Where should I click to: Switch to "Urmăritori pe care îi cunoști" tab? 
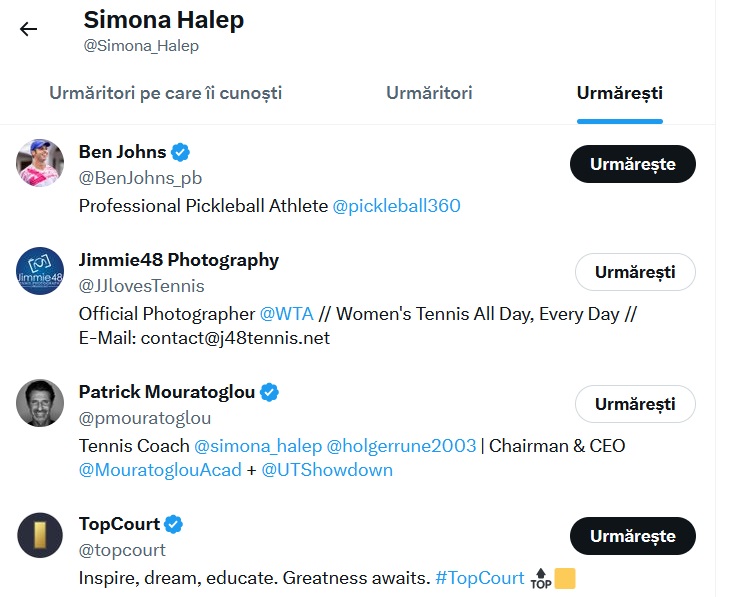165,93
